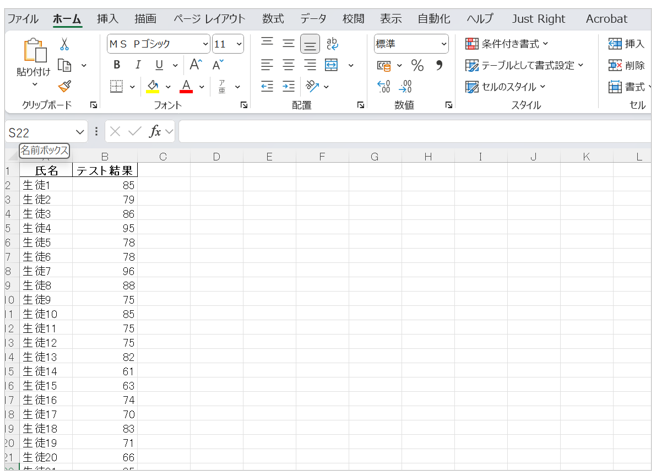Image resolution: width=657 pixels, height=476 pixels.
Task: Expand borders dropdown arrow
Action: (132, 87)
